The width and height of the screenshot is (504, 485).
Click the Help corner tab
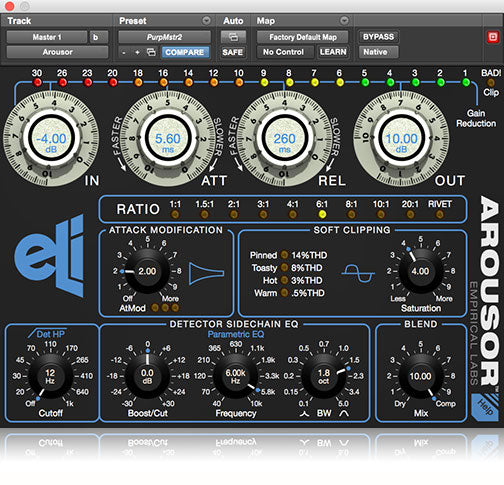click(x=485, y=407)
